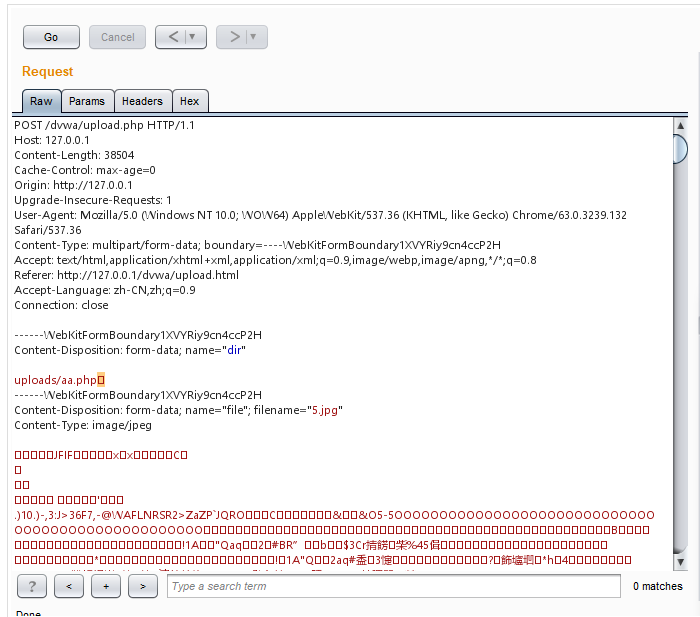Click the '0 matches' label
Screen dimensions: 700x617
[658, 586]
